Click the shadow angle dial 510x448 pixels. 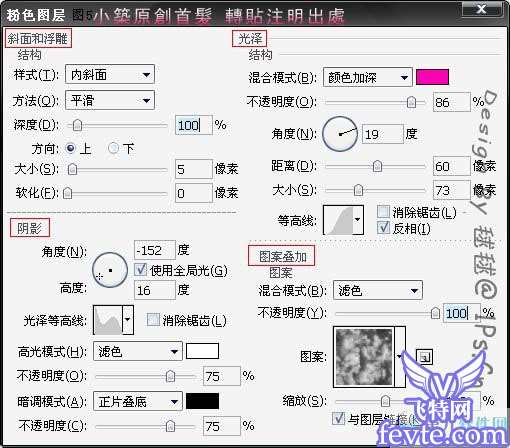110,270
